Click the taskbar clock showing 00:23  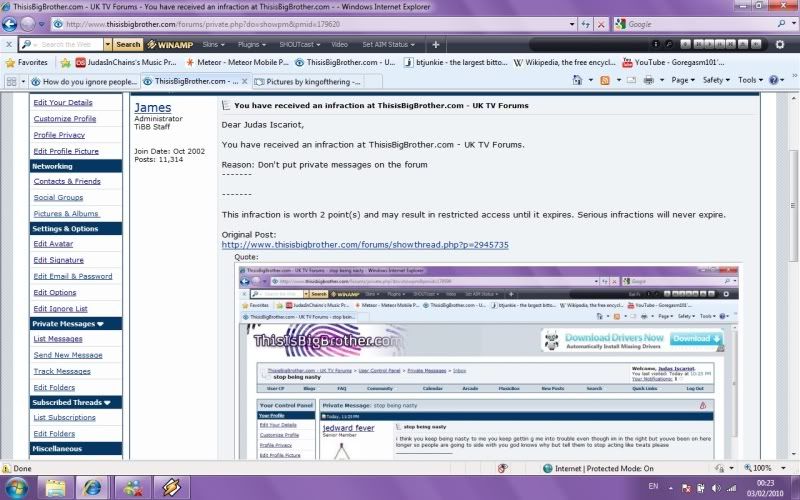coord(765,488)
